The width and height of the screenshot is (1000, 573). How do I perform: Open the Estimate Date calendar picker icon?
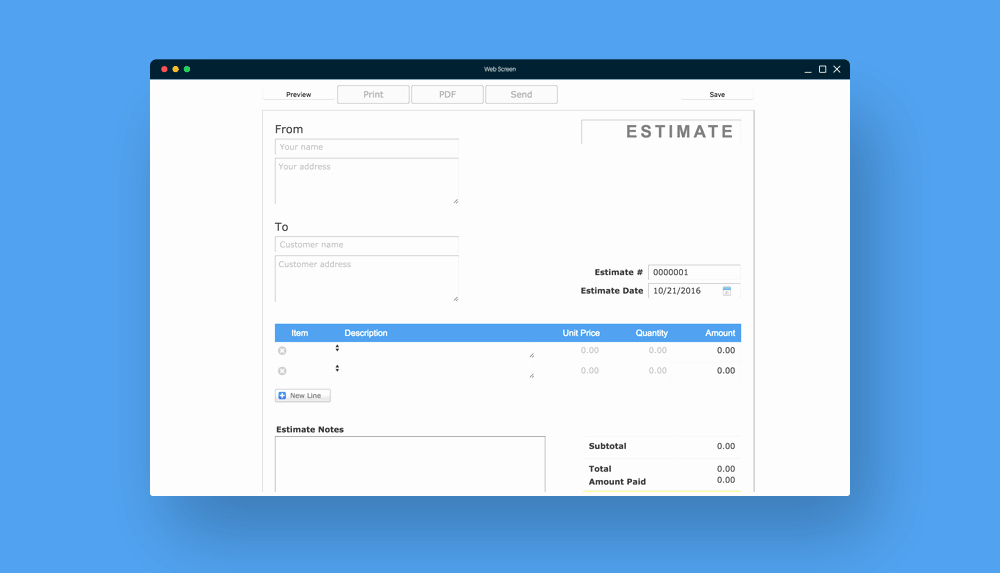726,291
